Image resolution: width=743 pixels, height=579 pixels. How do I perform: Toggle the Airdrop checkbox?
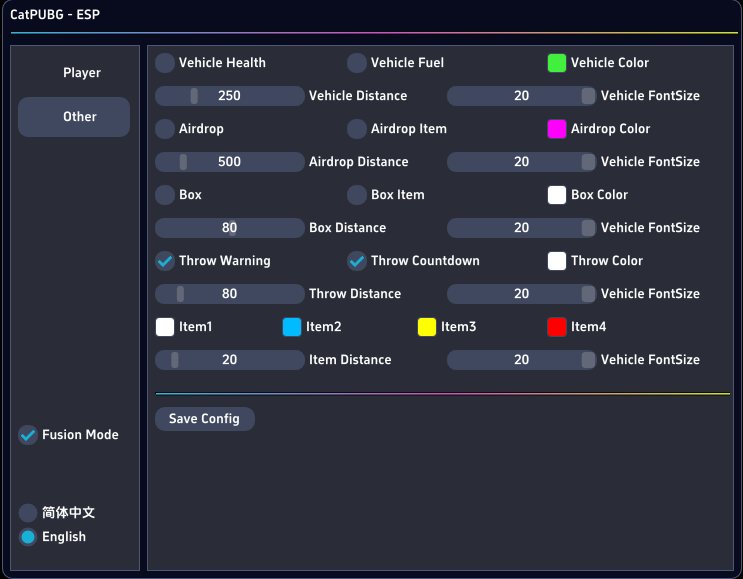[x=165, y=128]
